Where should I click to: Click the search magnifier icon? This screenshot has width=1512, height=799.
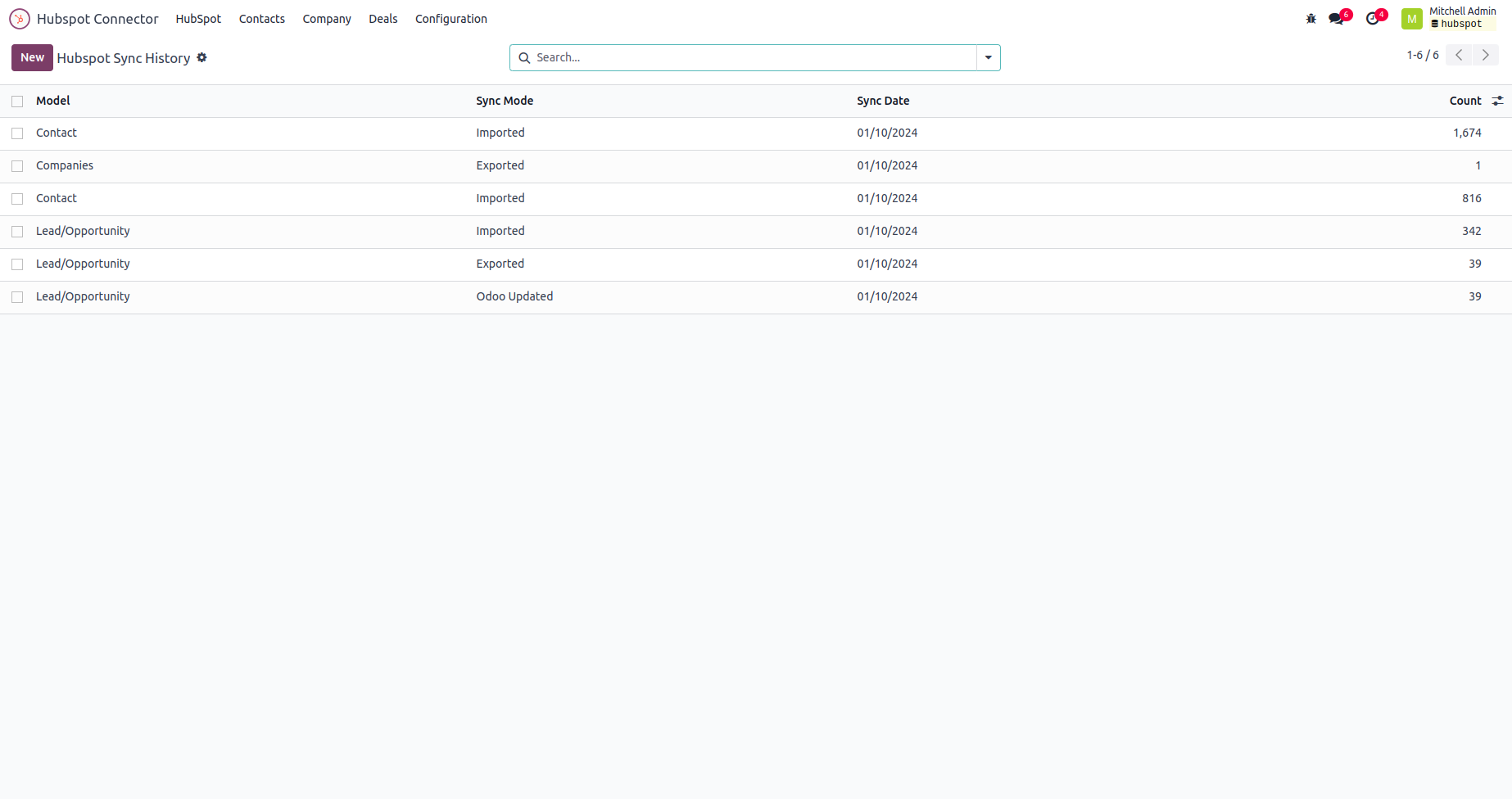tap(524, 58)
